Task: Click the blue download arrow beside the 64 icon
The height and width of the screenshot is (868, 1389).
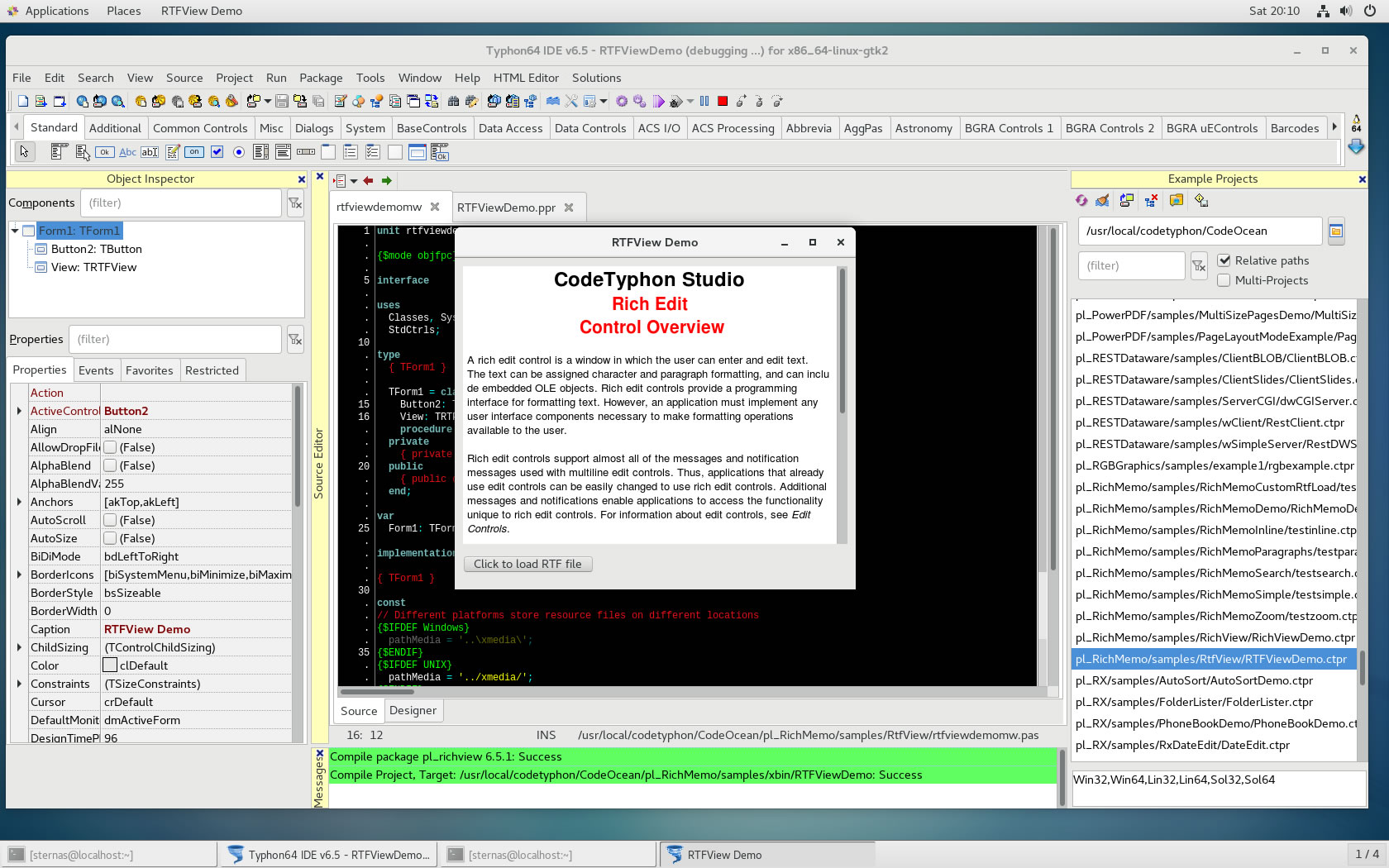Action: click(x=1356, y=146)
